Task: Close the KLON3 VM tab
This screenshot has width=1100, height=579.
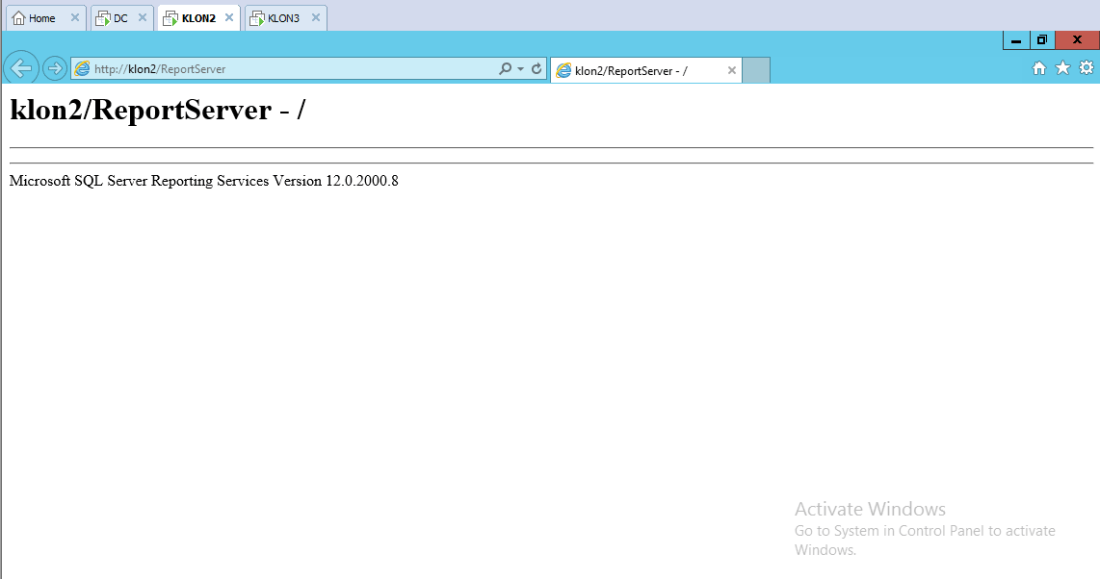Action: [316, 18]
